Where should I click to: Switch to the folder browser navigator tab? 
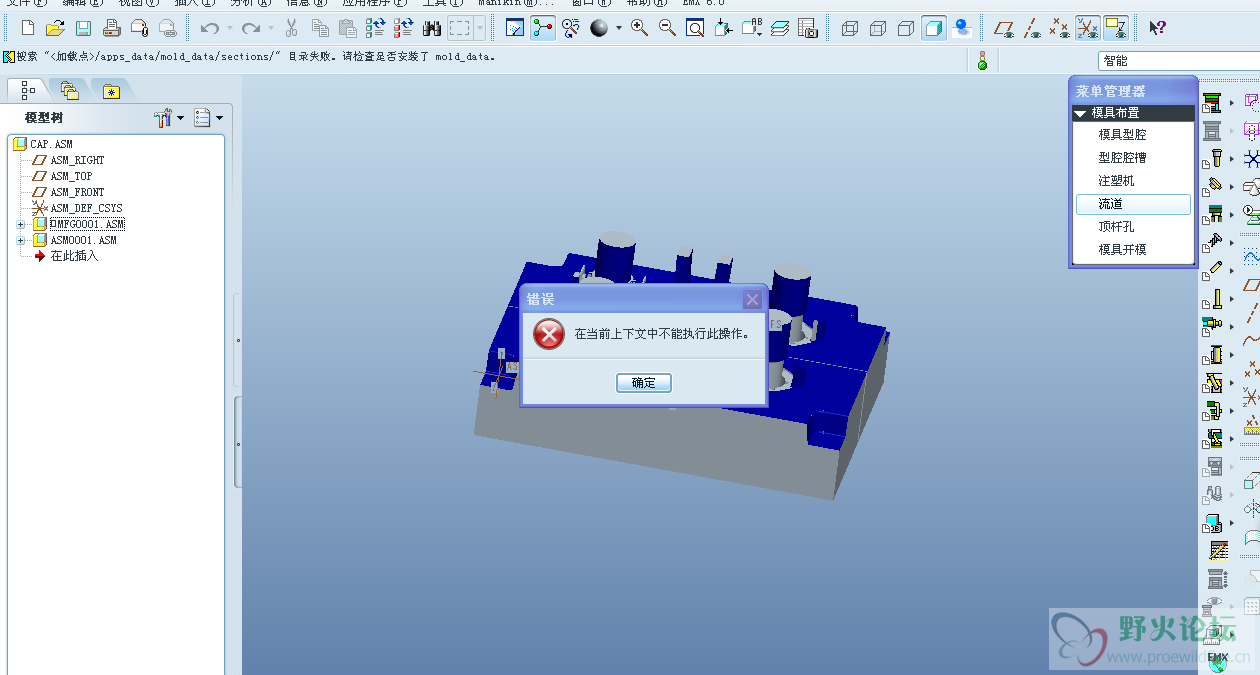tap(69, 91)
